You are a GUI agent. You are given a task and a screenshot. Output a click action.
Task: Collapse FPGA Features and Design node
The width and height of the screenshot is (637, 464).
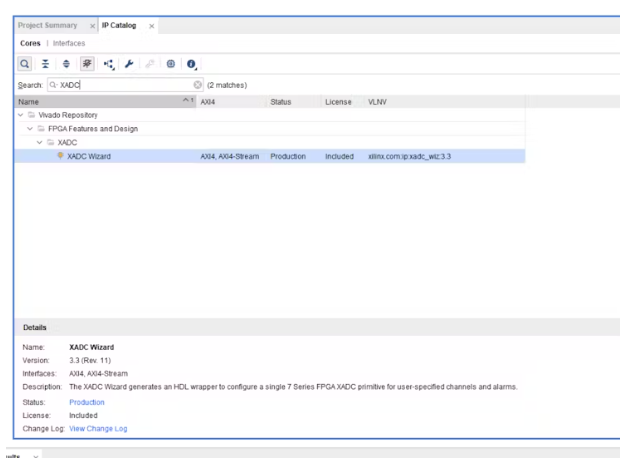30,128
